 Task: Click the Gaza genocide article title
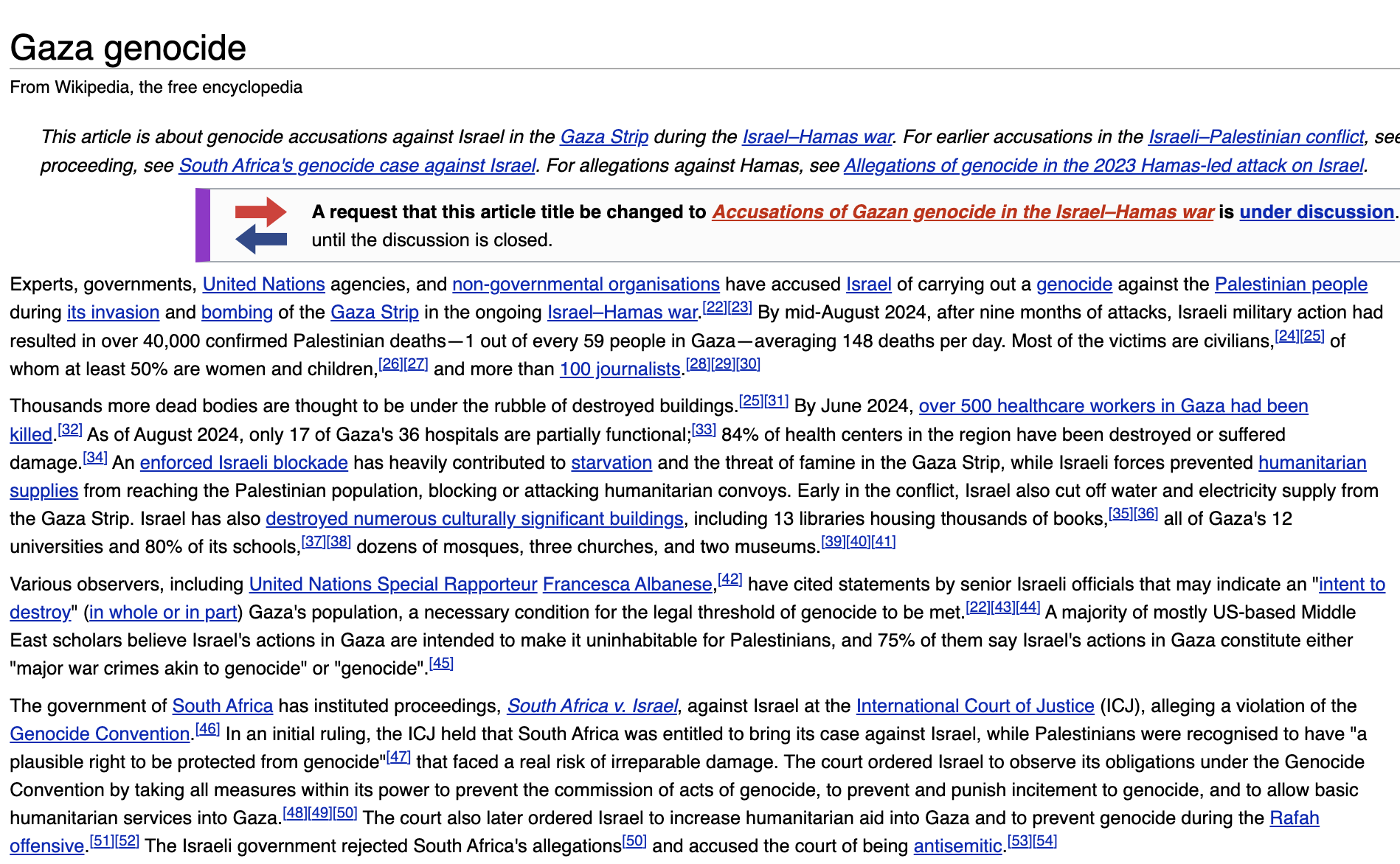click(128, 48)
